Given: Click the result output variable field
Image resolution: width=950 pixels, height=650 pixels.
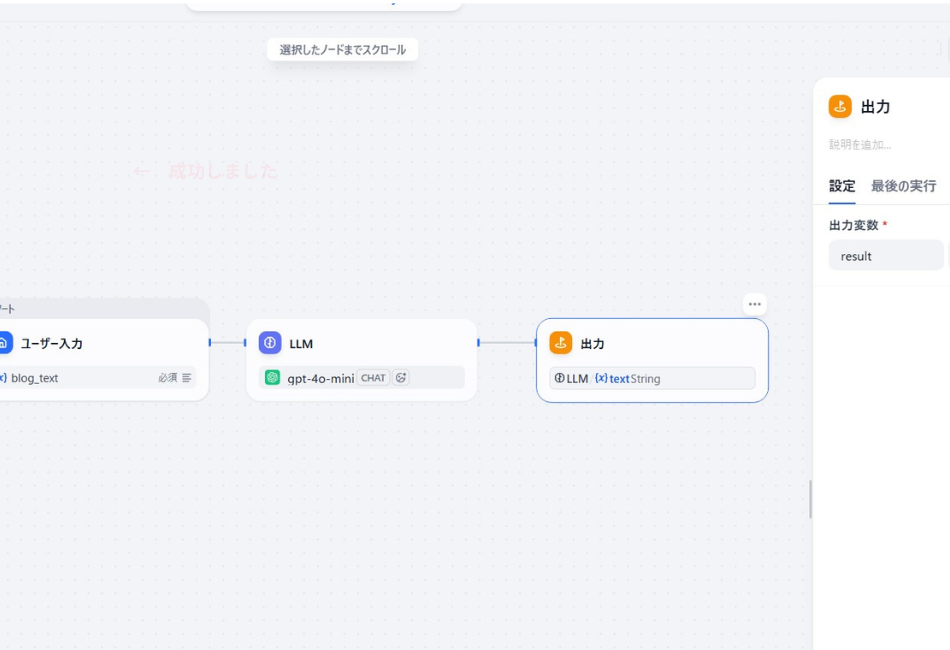Looking at the screenshot, I should coord(886,256).
